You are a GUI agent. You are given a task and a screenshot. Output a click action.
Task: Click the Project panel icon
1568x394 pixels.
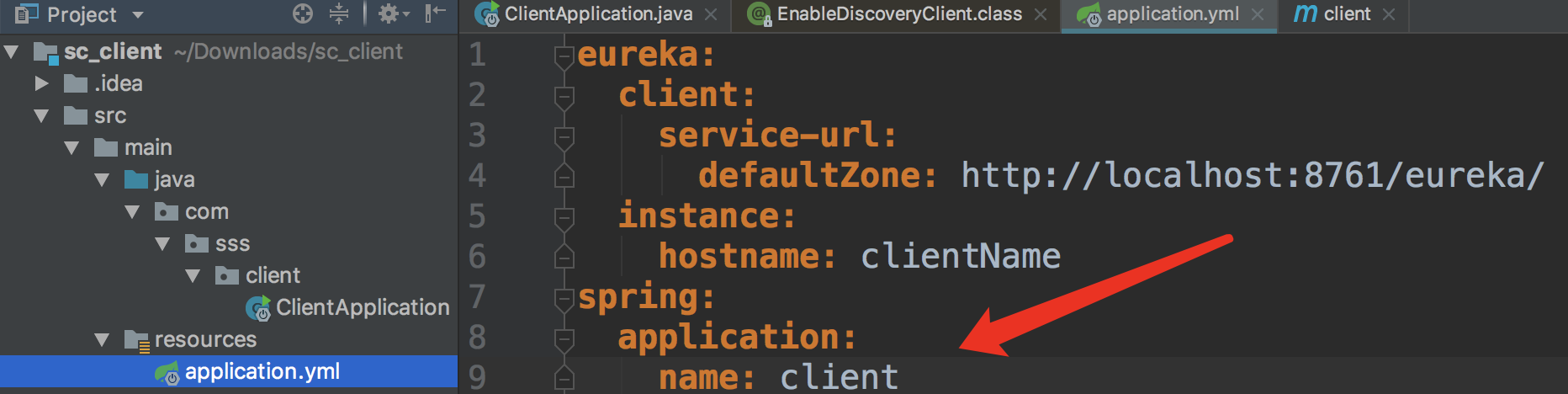click(x=26, y=13)
